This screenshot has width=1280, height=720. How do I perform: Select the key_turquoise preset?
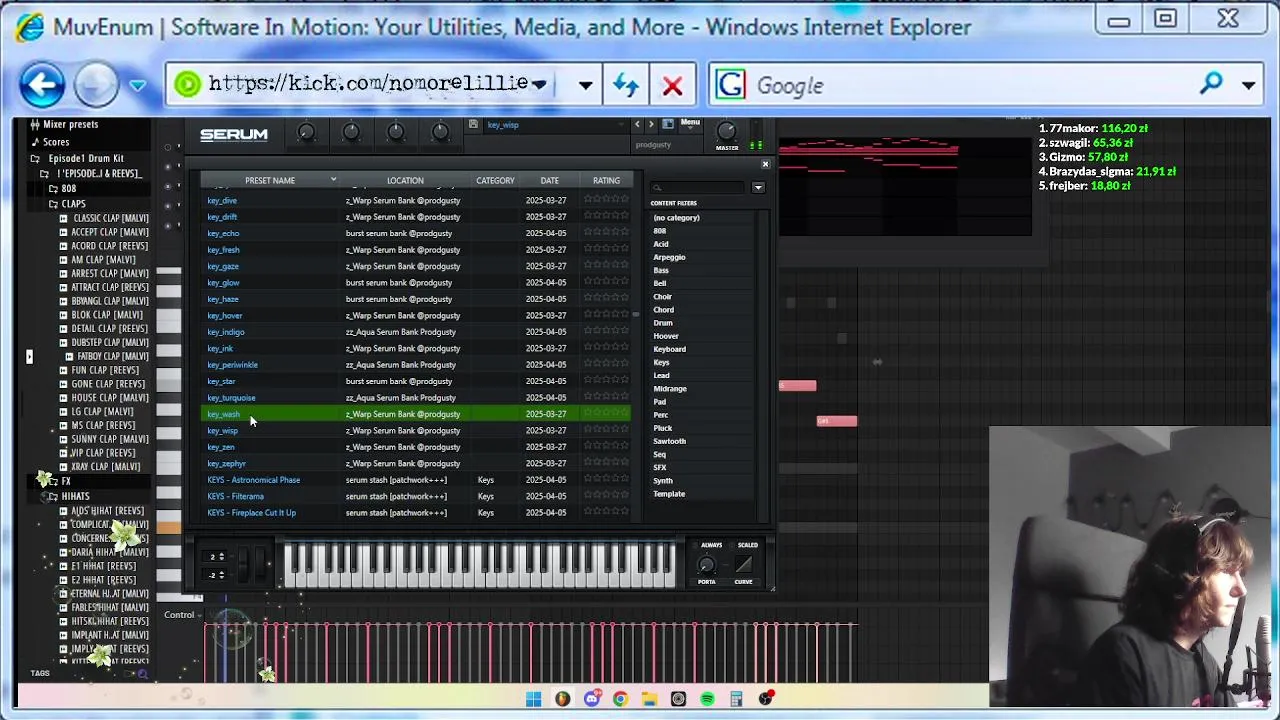point(231,398)
